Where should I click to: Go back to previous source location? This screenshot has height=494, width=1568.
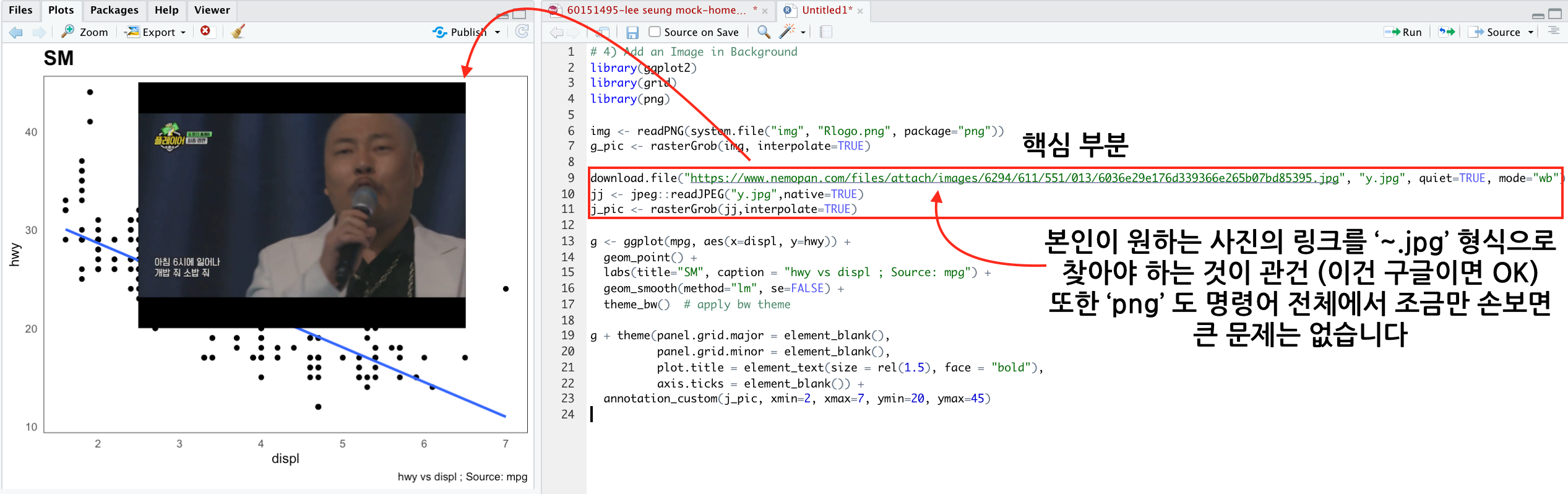point(556,32)
